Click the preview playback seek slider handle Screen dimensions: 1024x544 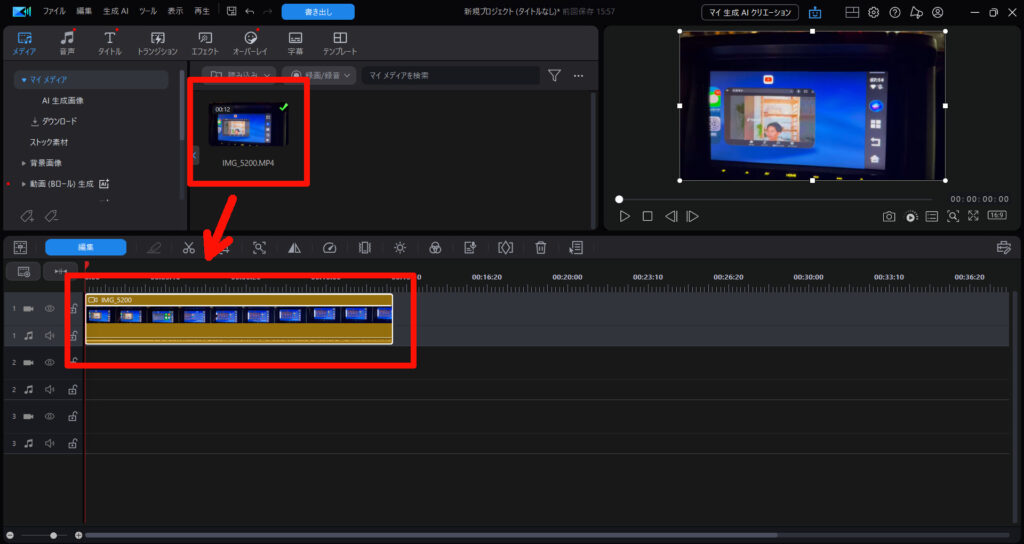tap(619, 199)
